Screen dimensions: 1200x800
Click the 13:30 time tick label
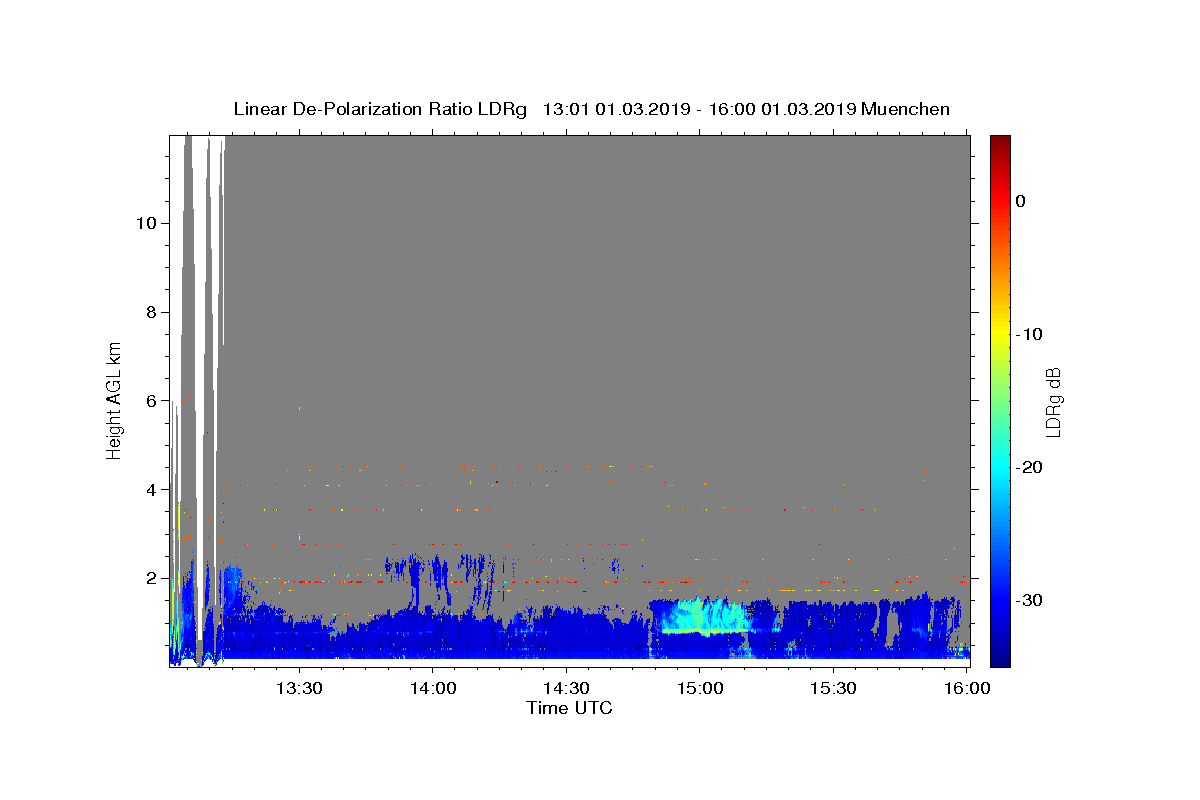pos(299,689)
